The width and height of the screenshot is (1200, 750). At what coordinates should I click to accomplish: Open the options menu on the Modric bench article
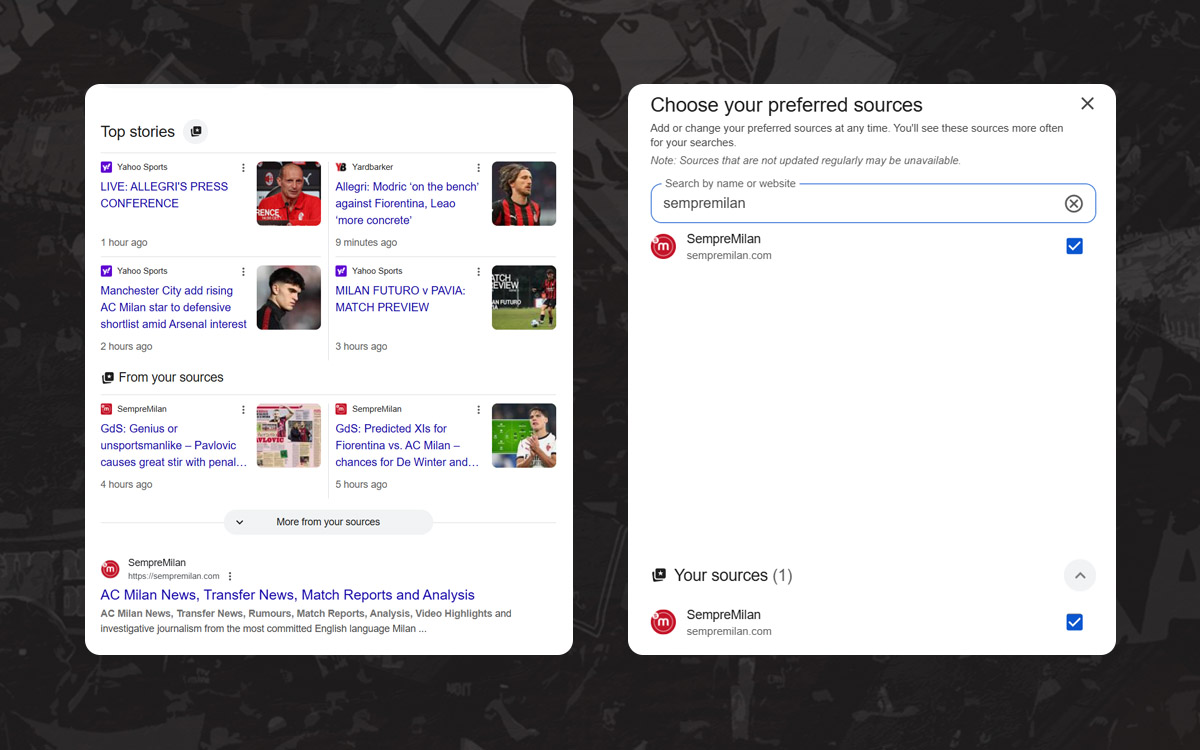478,167
